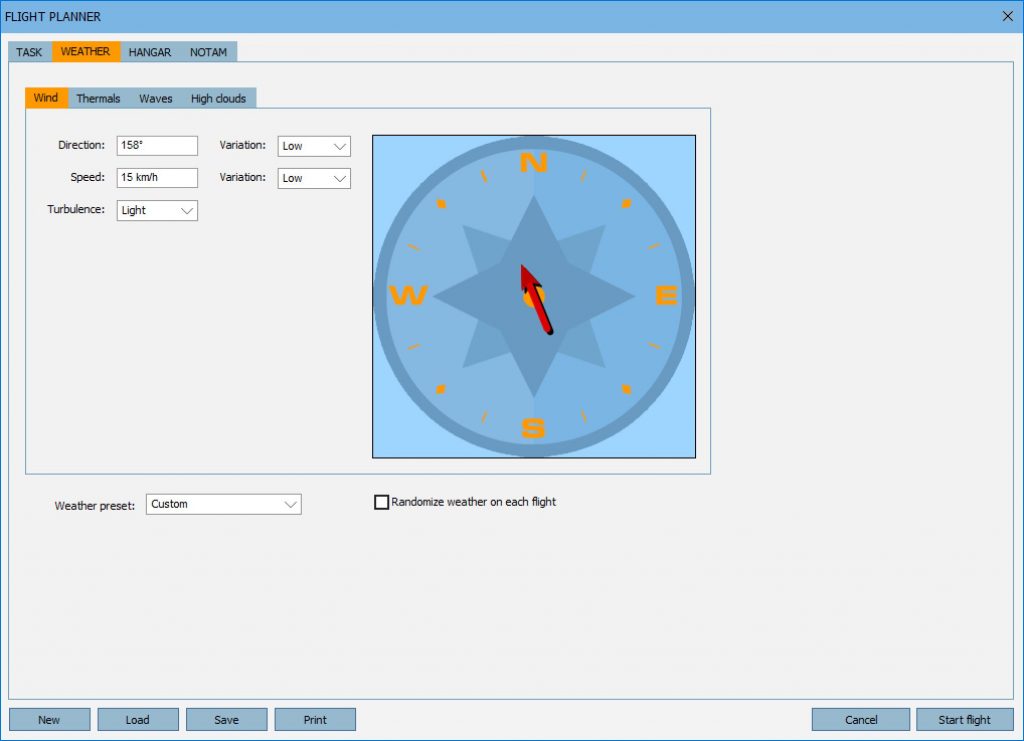The height and width of the screenshot is (741, 1024).
Task: Enable Randomize weather on each flight
Action: coord(381,502)
